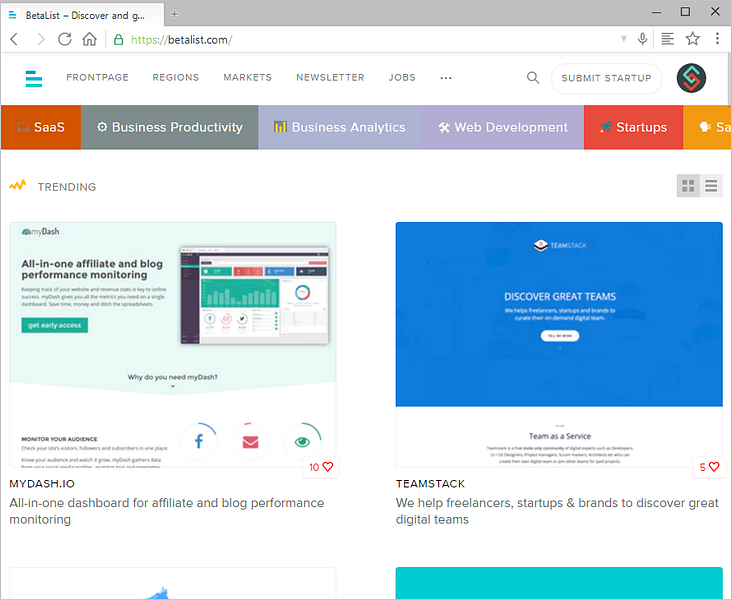This screenshot has height=600, width=732.
Task: Open the JOBS nav item
Action: click(x=402, y=78)
